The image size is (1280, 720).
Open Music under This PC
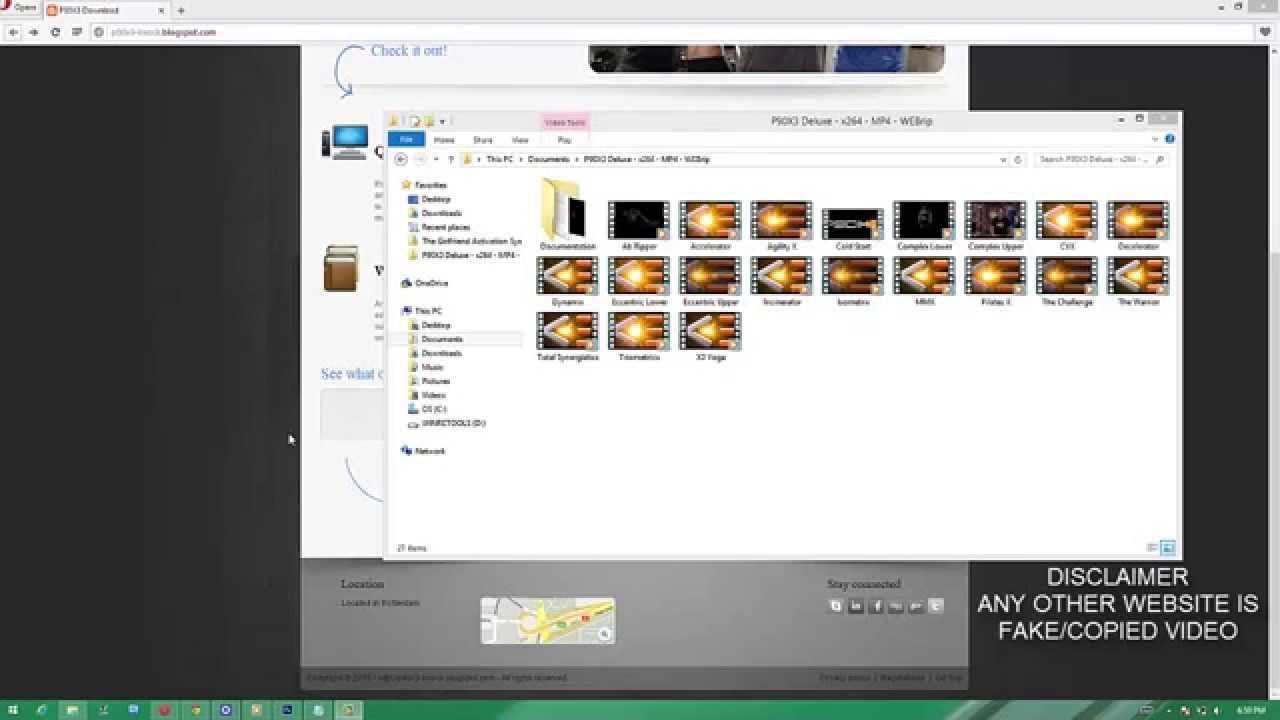[432, 367]
